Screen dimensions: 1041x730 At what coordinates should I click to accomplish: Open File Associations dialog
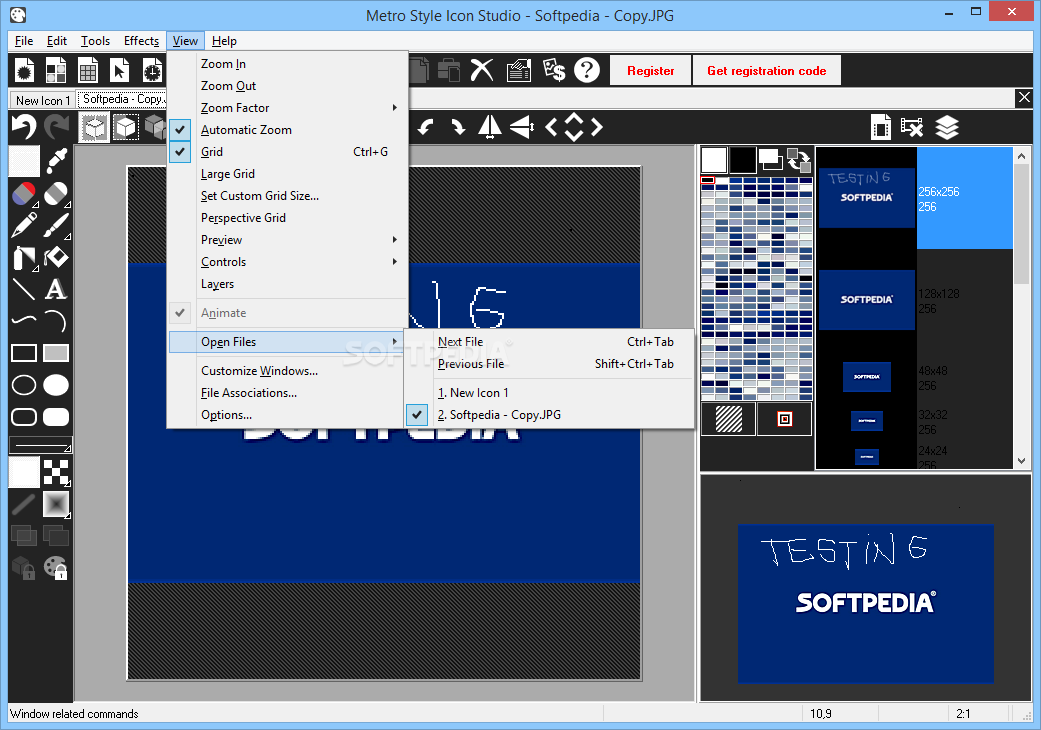(x=287, y=393)
